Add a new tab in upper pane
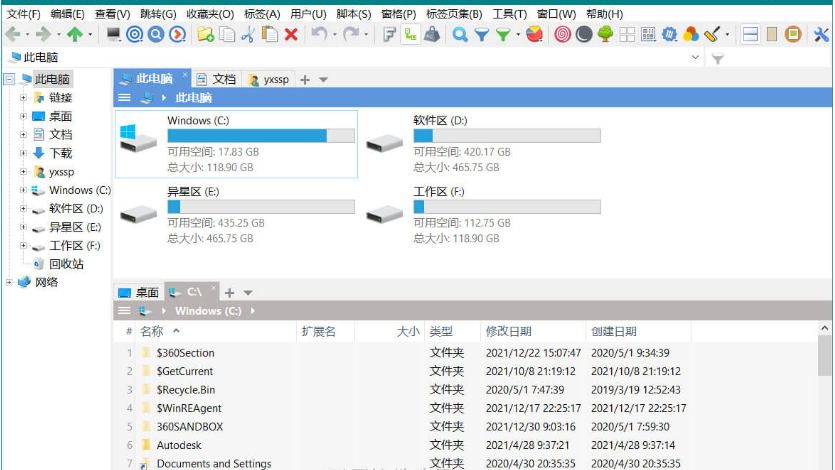This screenshot has height=470, width=835. [305, 80]
